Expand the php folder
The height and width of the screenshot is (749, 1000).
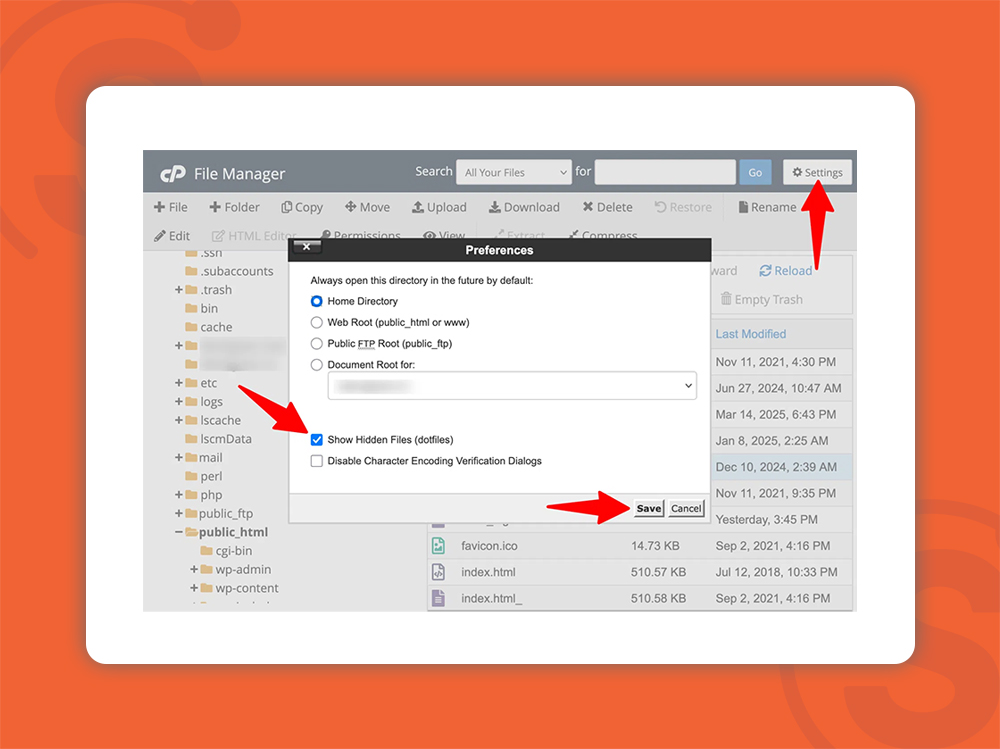(179, 494)
